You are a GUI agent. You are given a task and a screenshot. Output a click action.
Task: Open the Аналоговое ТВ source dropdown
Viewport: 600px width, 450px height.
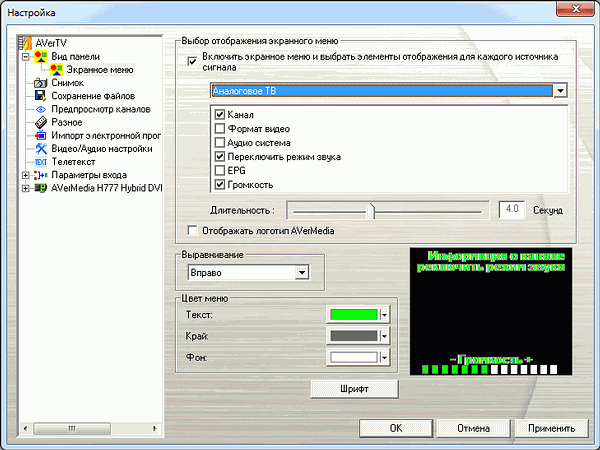pyautogui.click(x=560, y=91)
